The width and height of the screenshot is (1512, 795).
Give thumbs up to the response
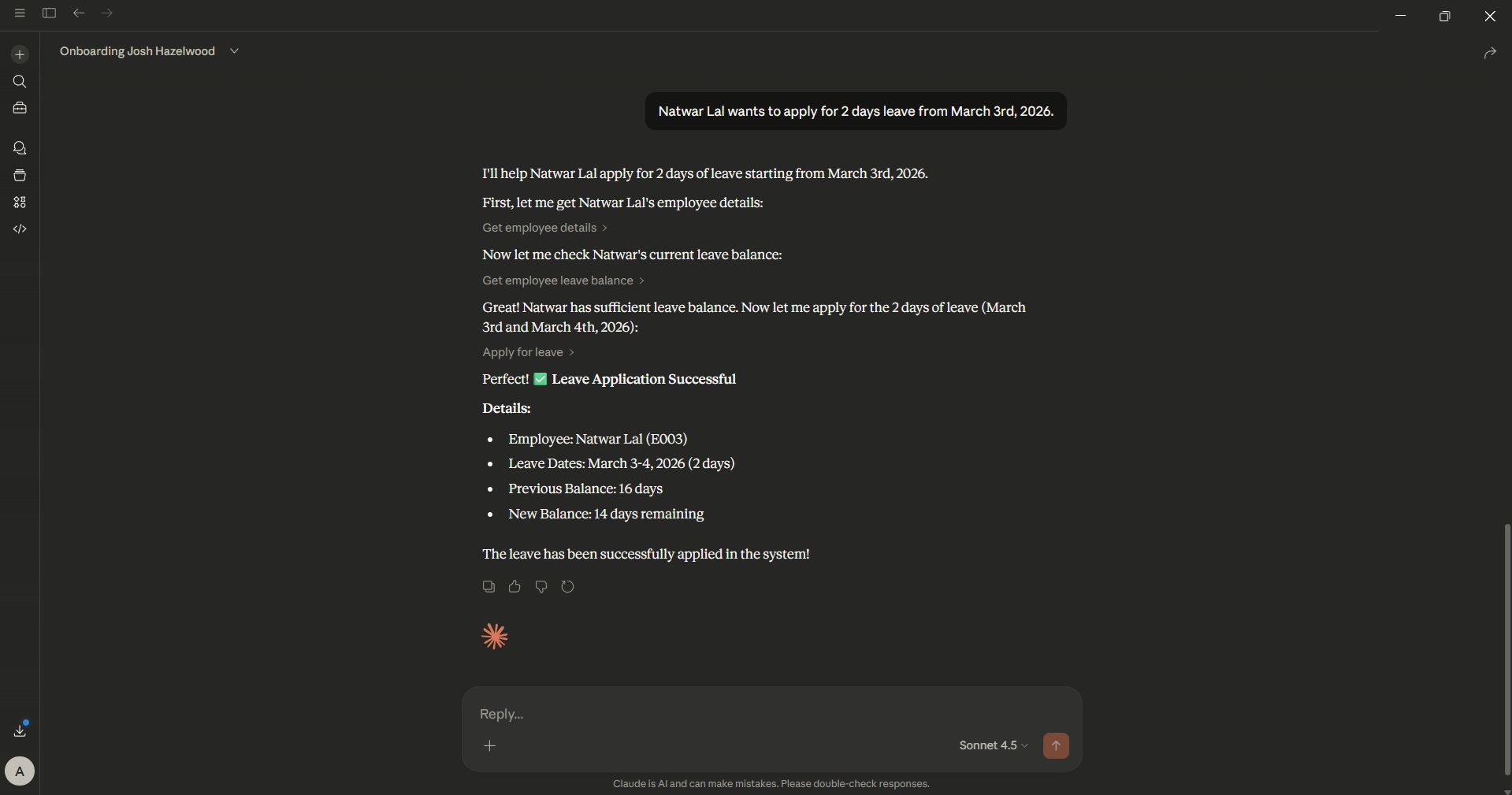pos(515,586)
